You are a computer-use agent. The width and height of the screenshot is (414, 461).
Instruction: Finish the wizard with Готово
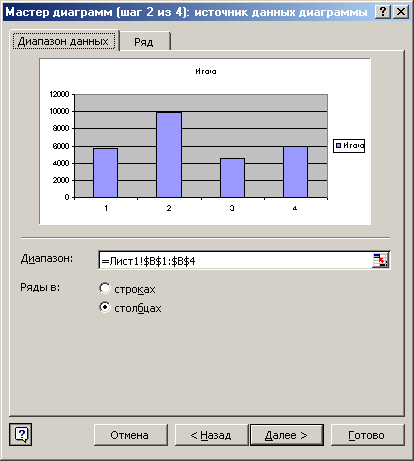[x=367, y=435]
